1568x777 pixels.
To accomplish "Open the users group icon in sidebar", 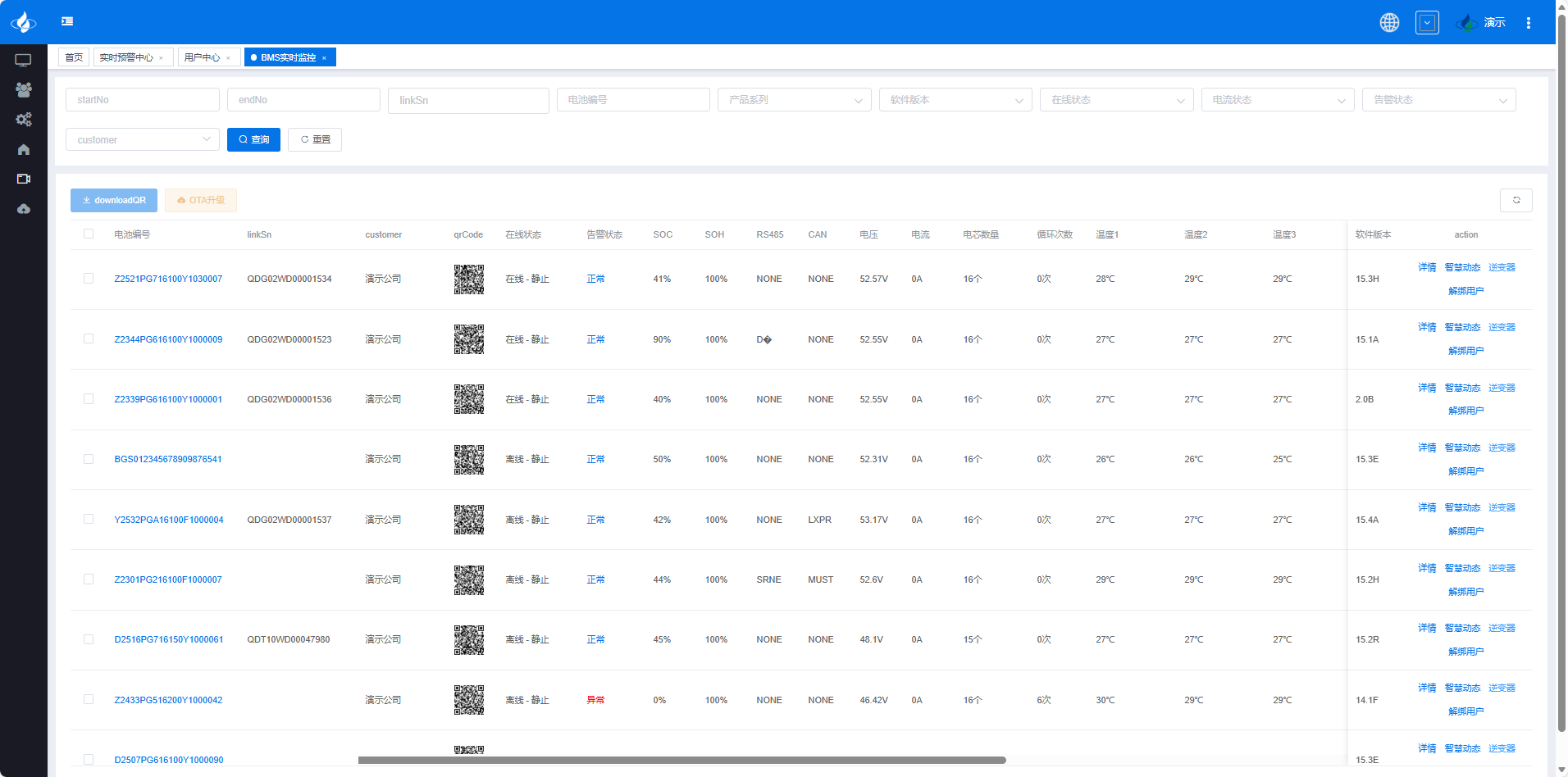I will point(23,89).
